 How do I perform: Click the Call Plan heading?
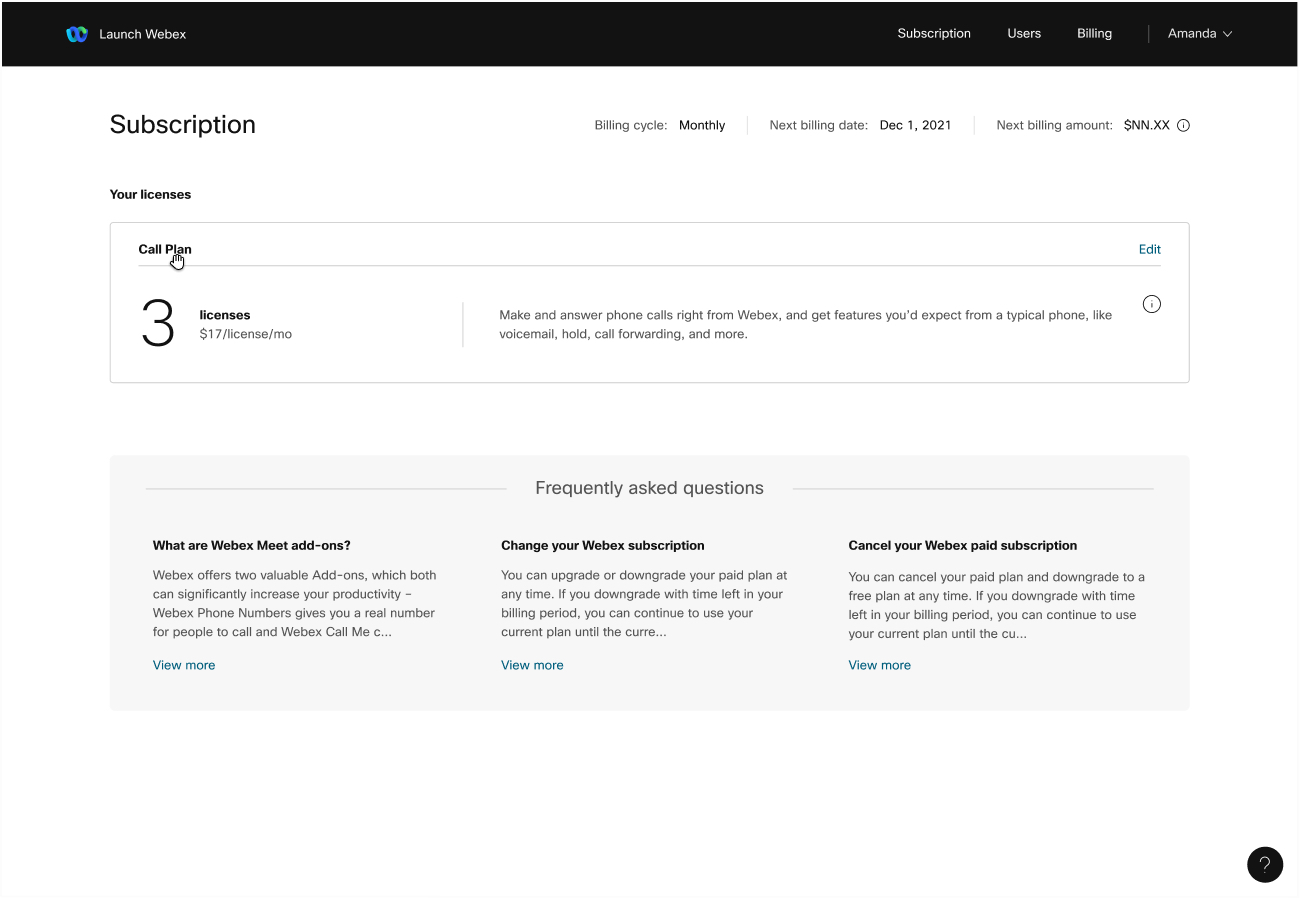click(165, 249)
